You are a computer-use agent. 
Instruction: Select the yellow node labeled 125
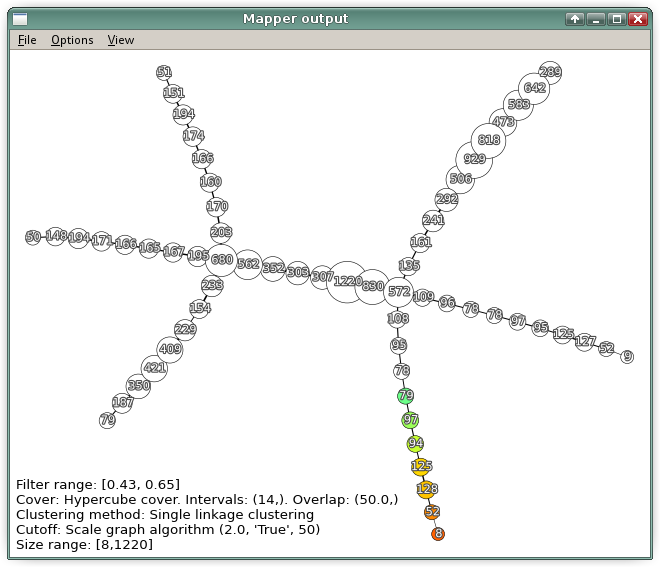click(x=421, y=466)
